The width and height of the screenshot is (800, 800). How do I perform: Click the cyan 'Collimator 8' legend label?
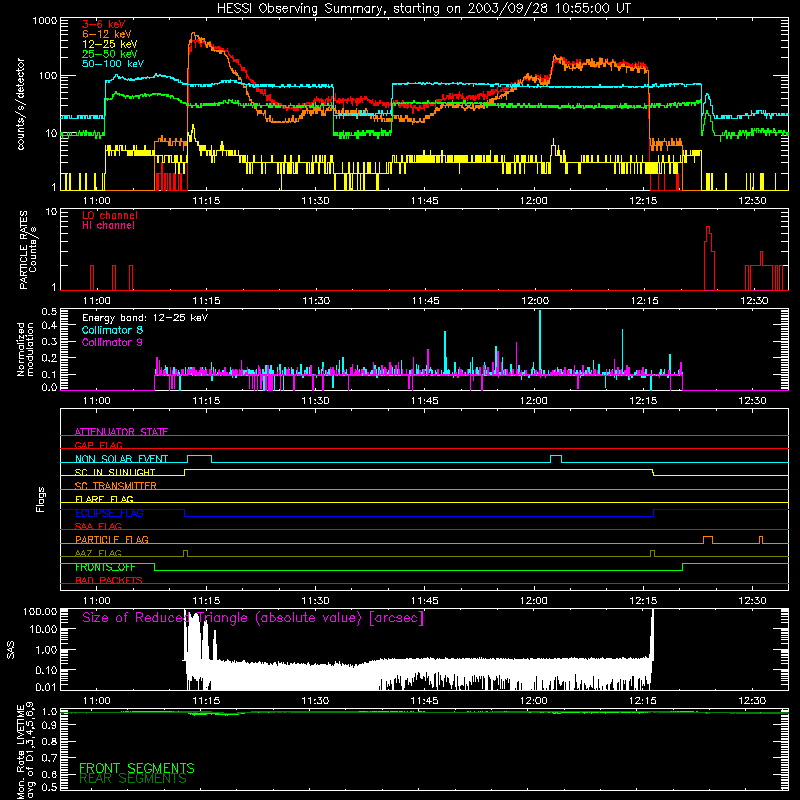point(112,330)
